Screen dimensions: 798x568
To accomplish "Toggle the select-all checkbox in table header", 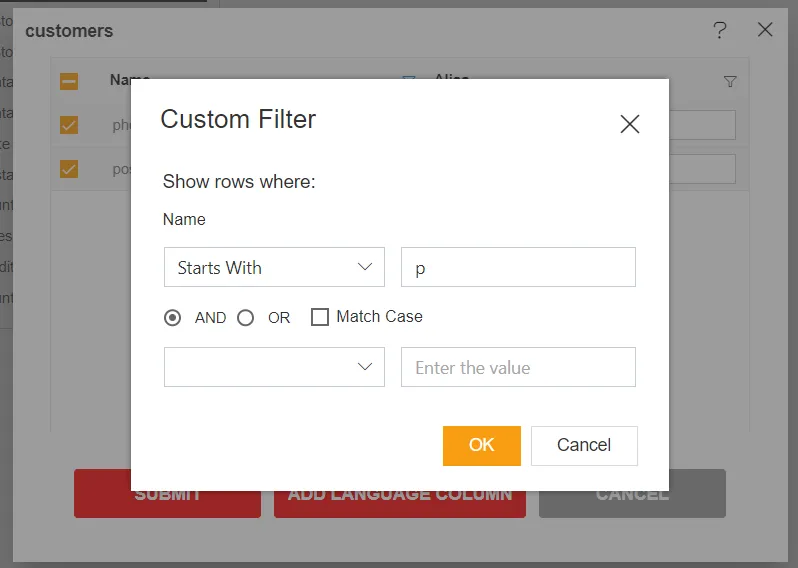I will pyautogui.click(x=69, y=81).
